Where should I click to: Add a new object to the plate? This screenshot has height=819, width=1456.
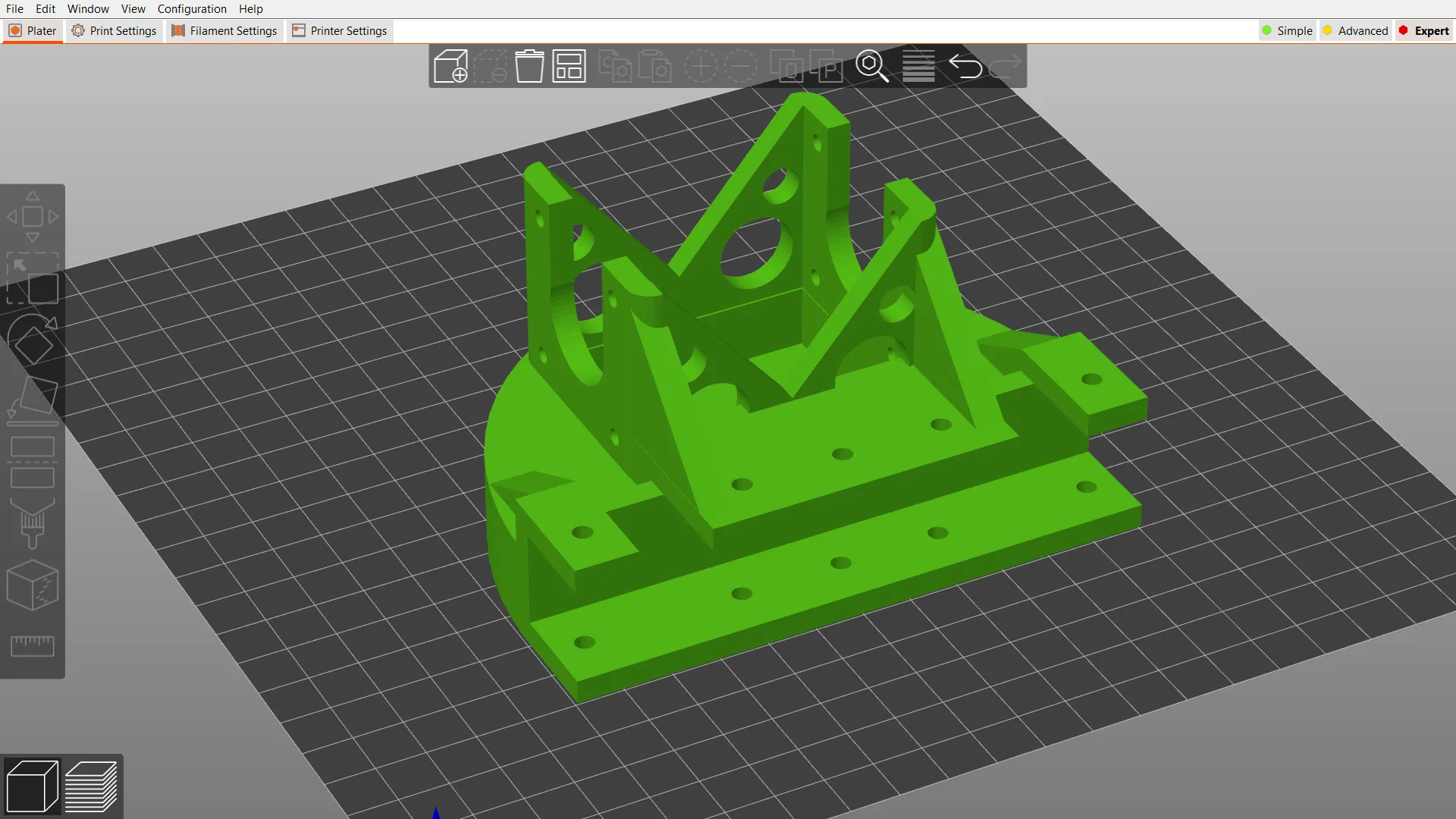click(x=450, y=67)
